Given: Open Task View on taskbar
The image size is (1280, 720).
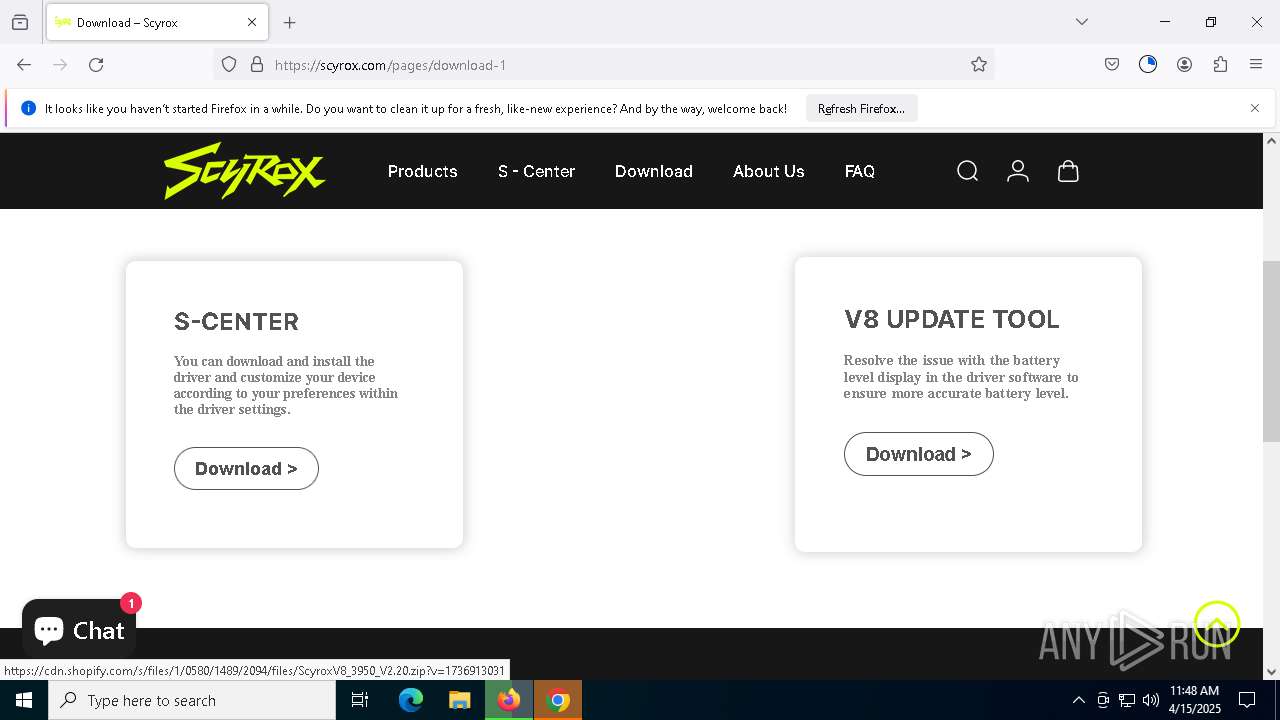Looking at the screenshot, I should 360,700.
